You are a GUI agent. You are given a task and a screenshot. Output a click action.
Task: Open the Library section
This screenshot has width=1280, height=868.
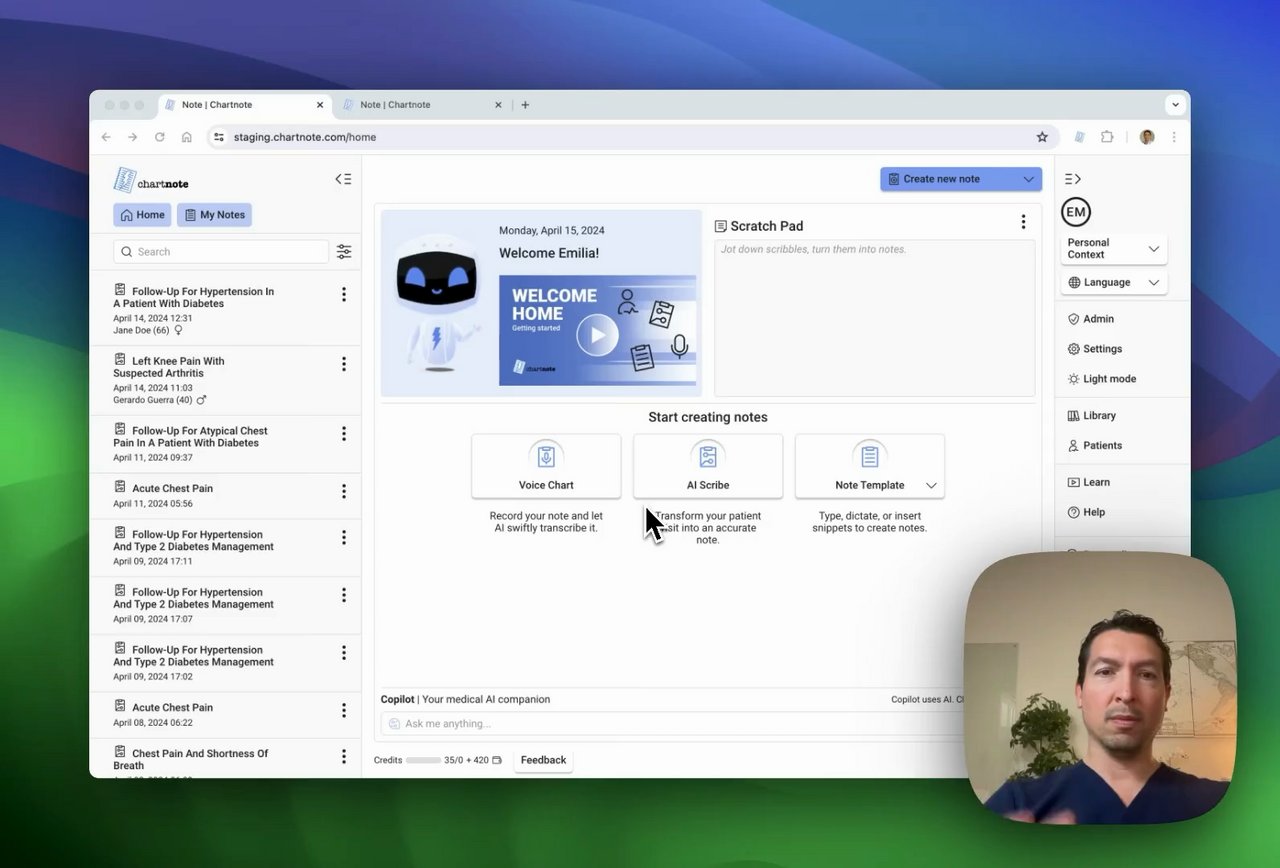pos(1091,415)
